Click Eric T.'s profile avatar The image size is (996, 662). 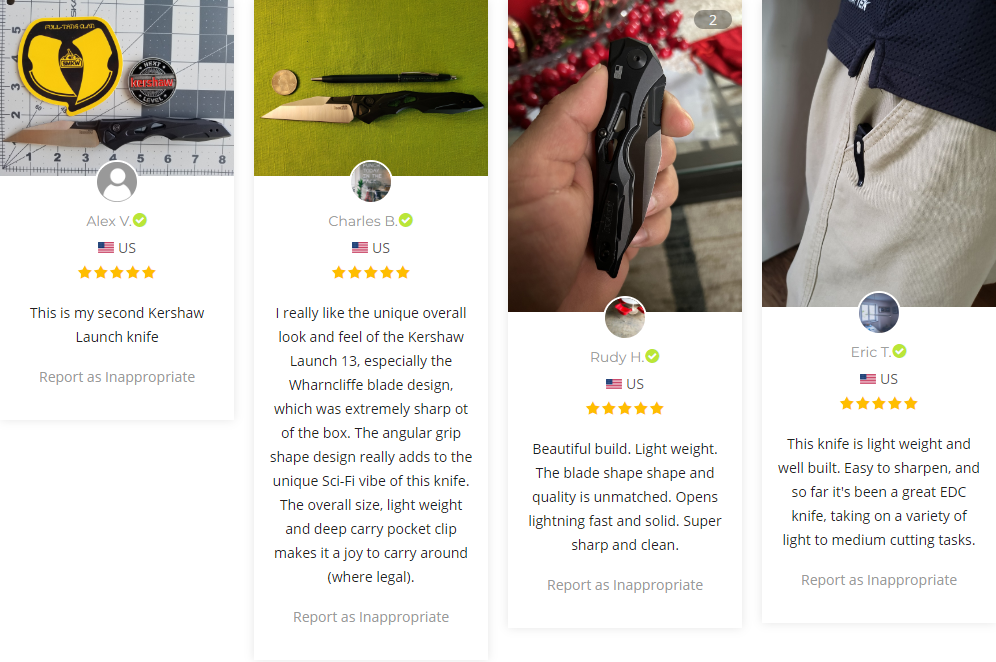coord(879,313)
